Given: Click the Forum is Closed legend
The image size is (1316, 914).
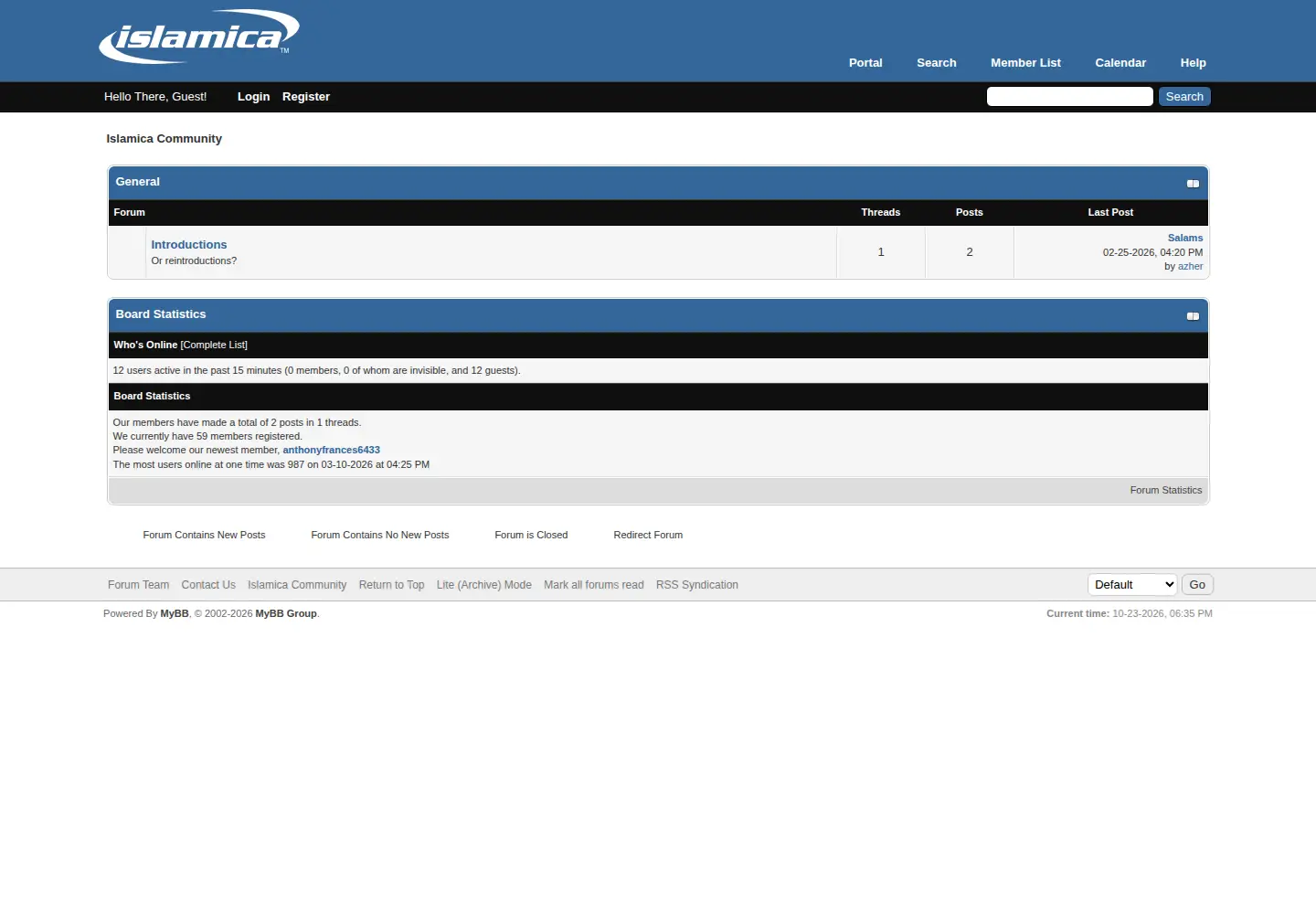Looking at the screenshot, I should click(531, 536).
